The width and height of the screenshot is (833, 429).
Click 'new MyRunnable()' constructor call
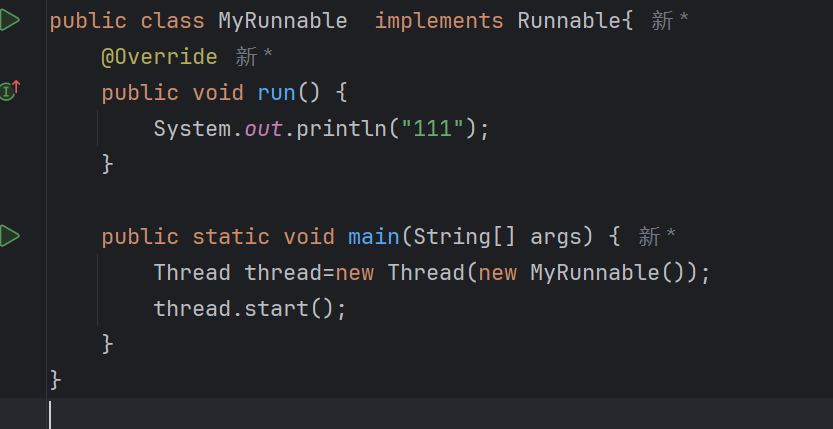pyautogui.click(x=587, y=273)
